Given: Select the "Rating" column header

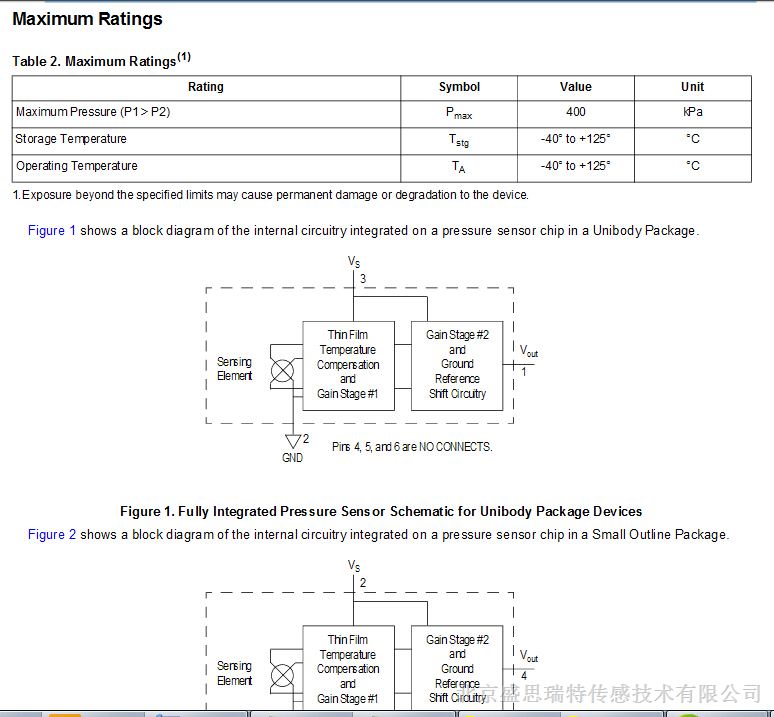Looking at the screenshot, I should [206, 87].
